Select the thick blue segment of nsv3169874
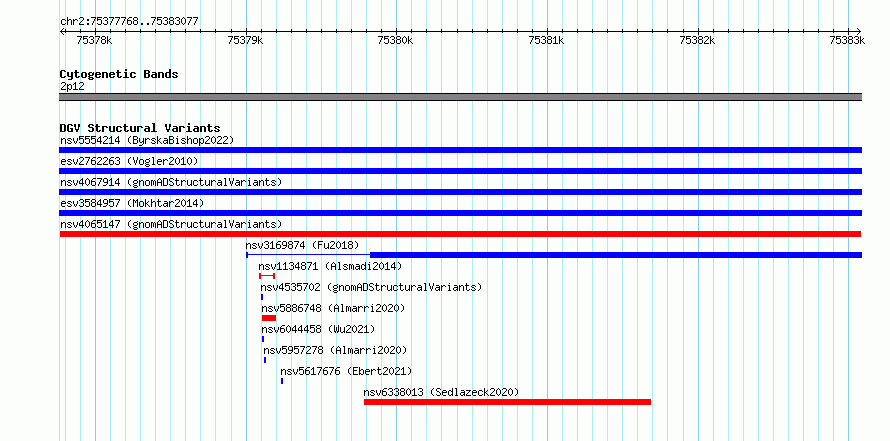This screenshot has width=890, height=441. tap(616, 255)
